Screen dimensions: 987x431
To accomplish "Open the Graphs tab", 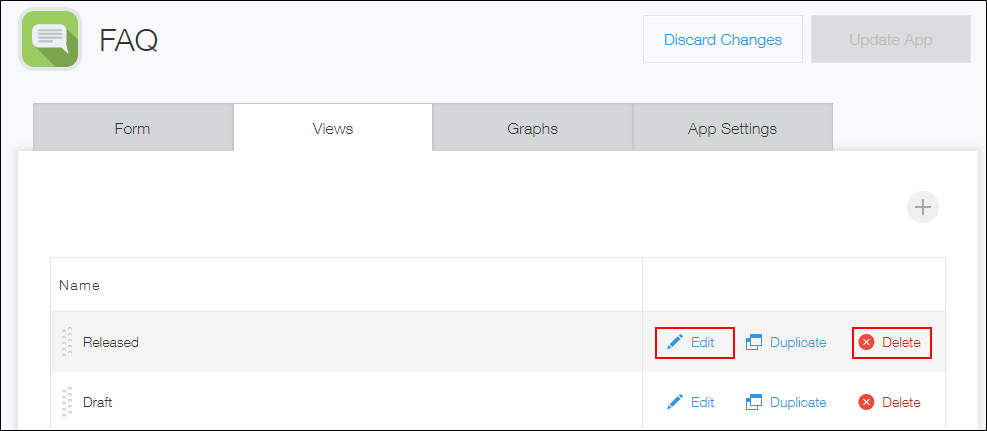I will [x=532, y=128].
